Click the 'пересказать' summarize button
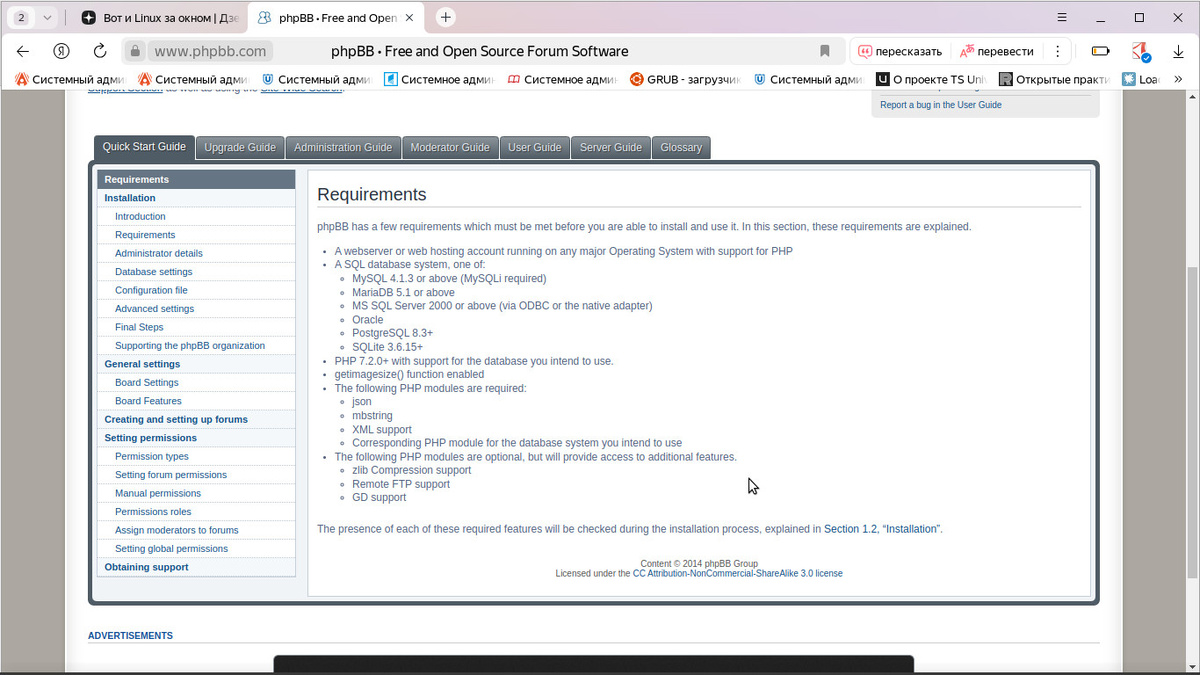Image resolution: width=1200 pixels, height=675 pixels. click(x=900, y=51)
